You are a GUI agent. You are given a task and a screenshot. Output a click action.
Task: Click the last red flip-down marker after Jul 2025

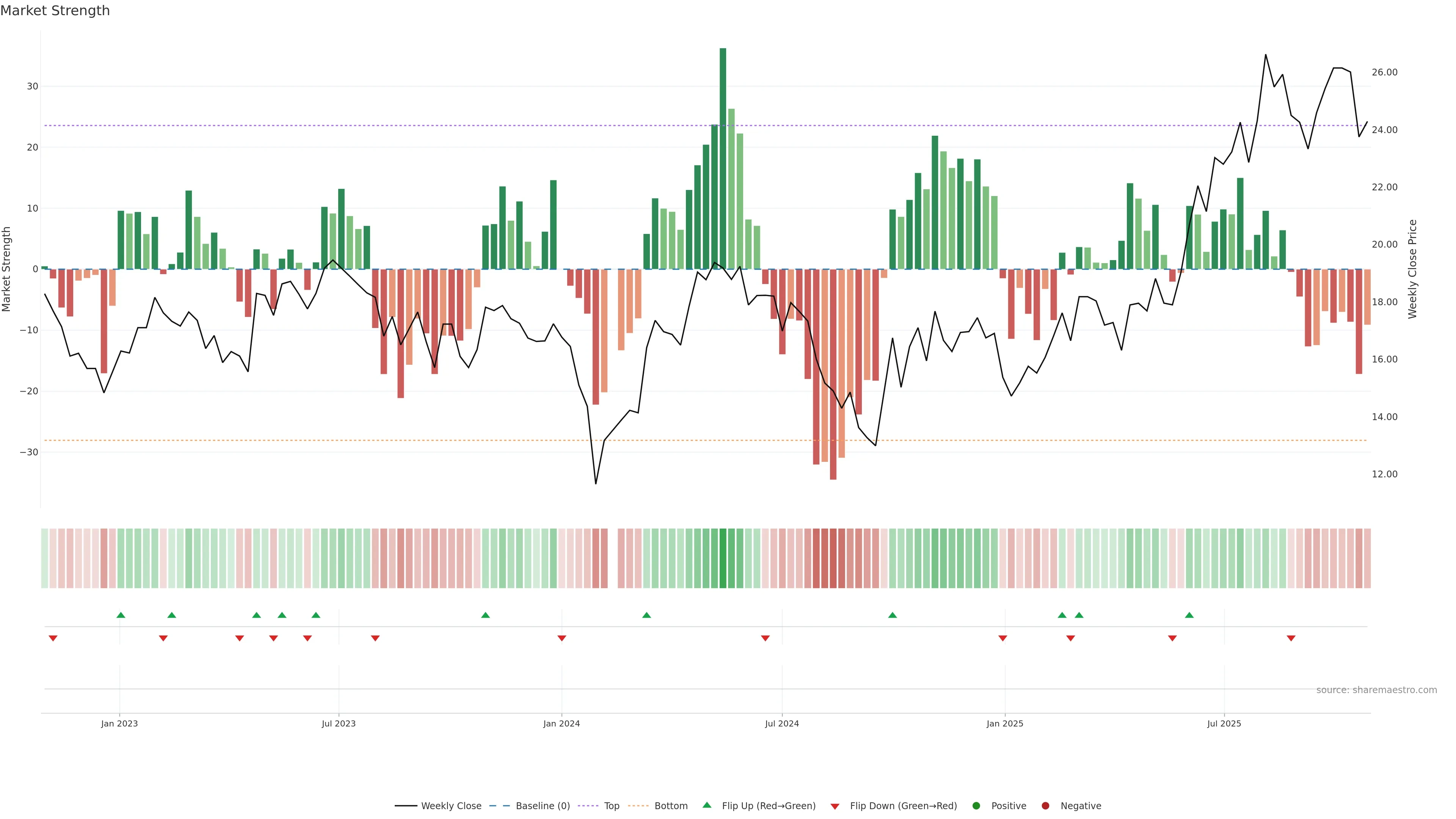(1291, 638)
